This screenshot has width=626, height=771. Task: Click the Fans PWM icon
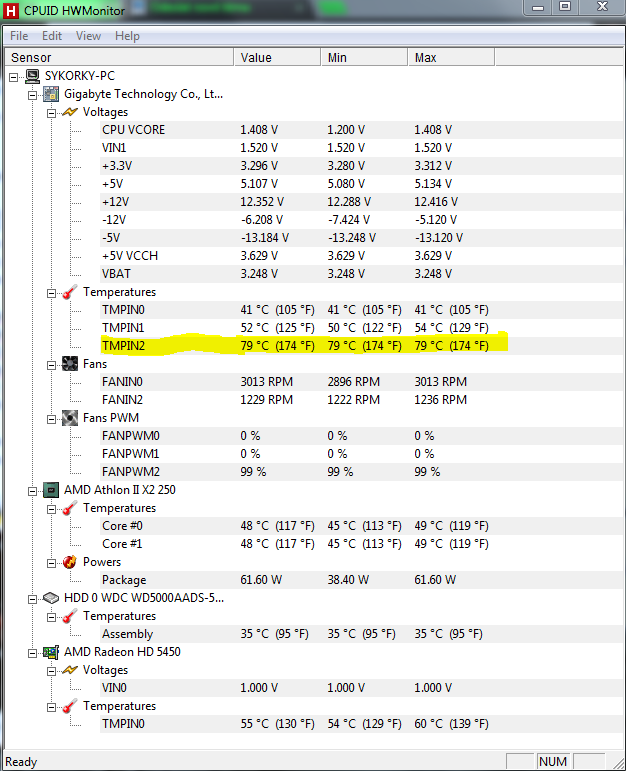tap(70, 418)
